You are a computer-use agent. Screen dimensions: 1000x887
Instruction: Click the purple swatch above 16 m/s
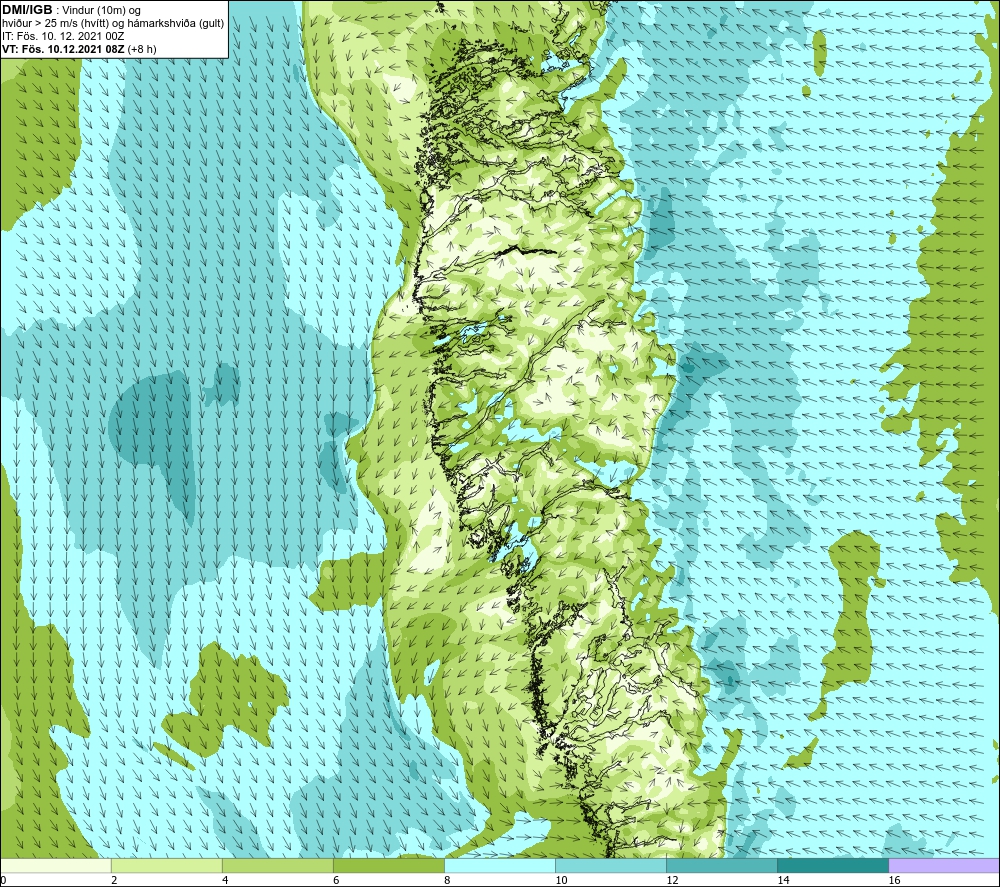coord(944,866)
